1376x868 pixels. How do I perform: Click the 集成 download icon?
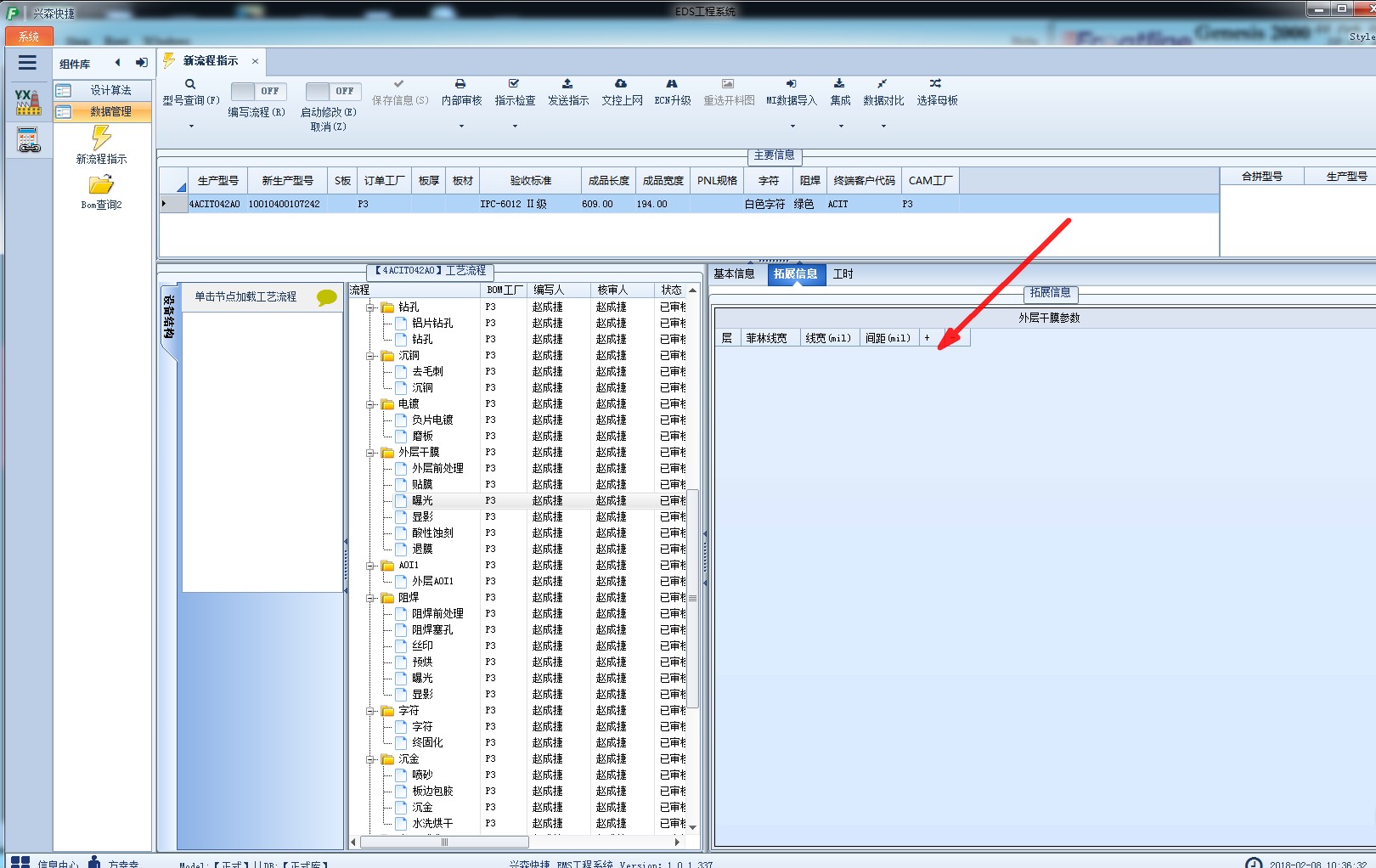pos(839,84)
